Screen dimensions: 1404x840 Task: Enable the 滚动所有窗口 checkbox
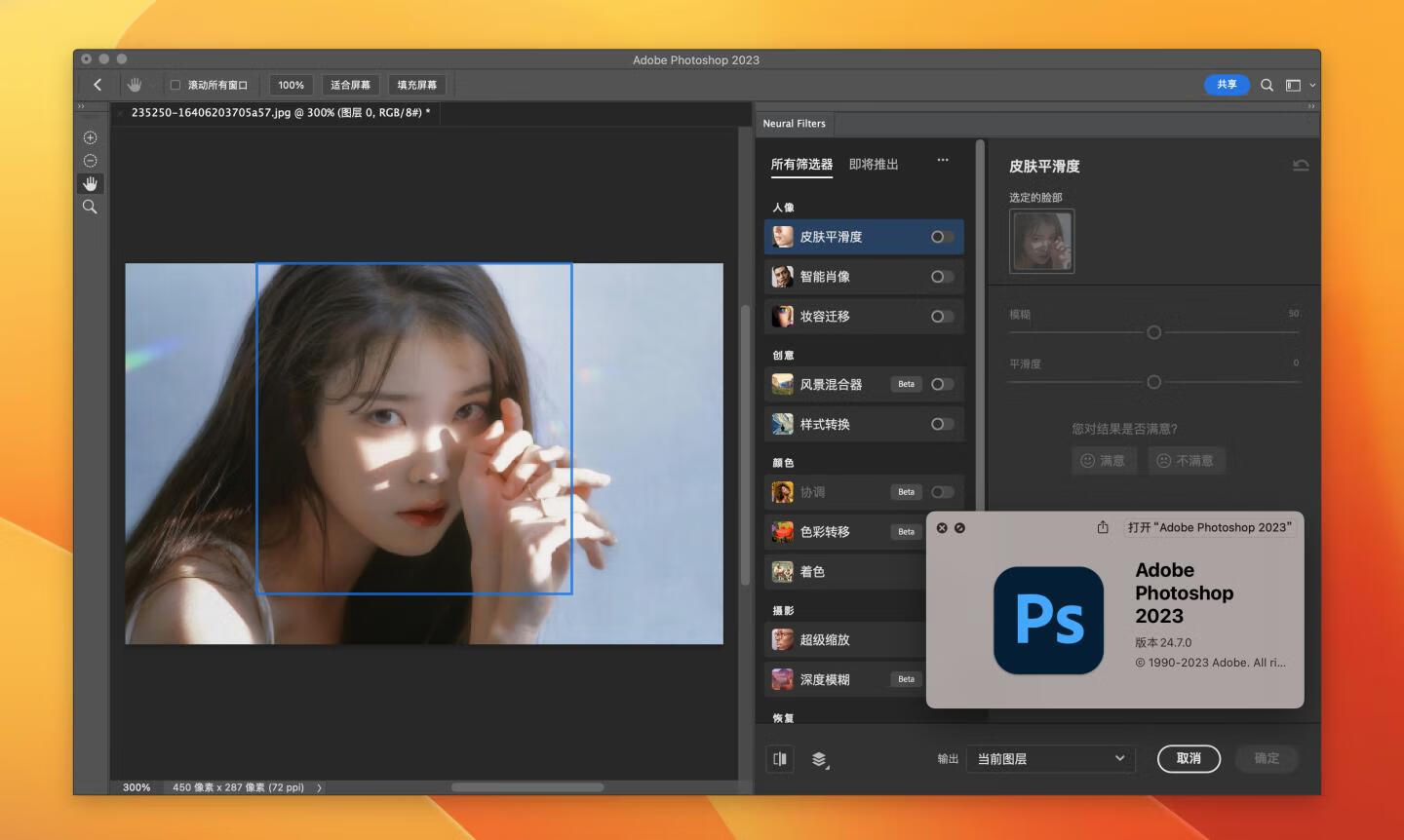pos(175,85)
